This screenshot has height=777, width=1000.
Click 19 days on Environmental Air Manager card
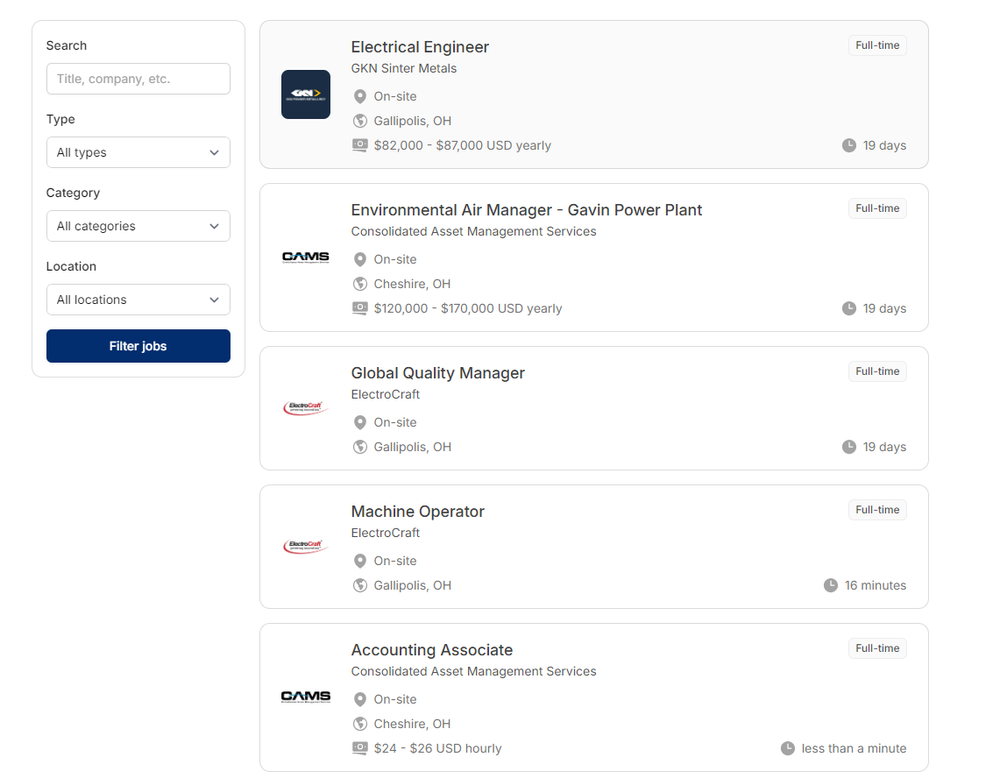coord(885,309)
